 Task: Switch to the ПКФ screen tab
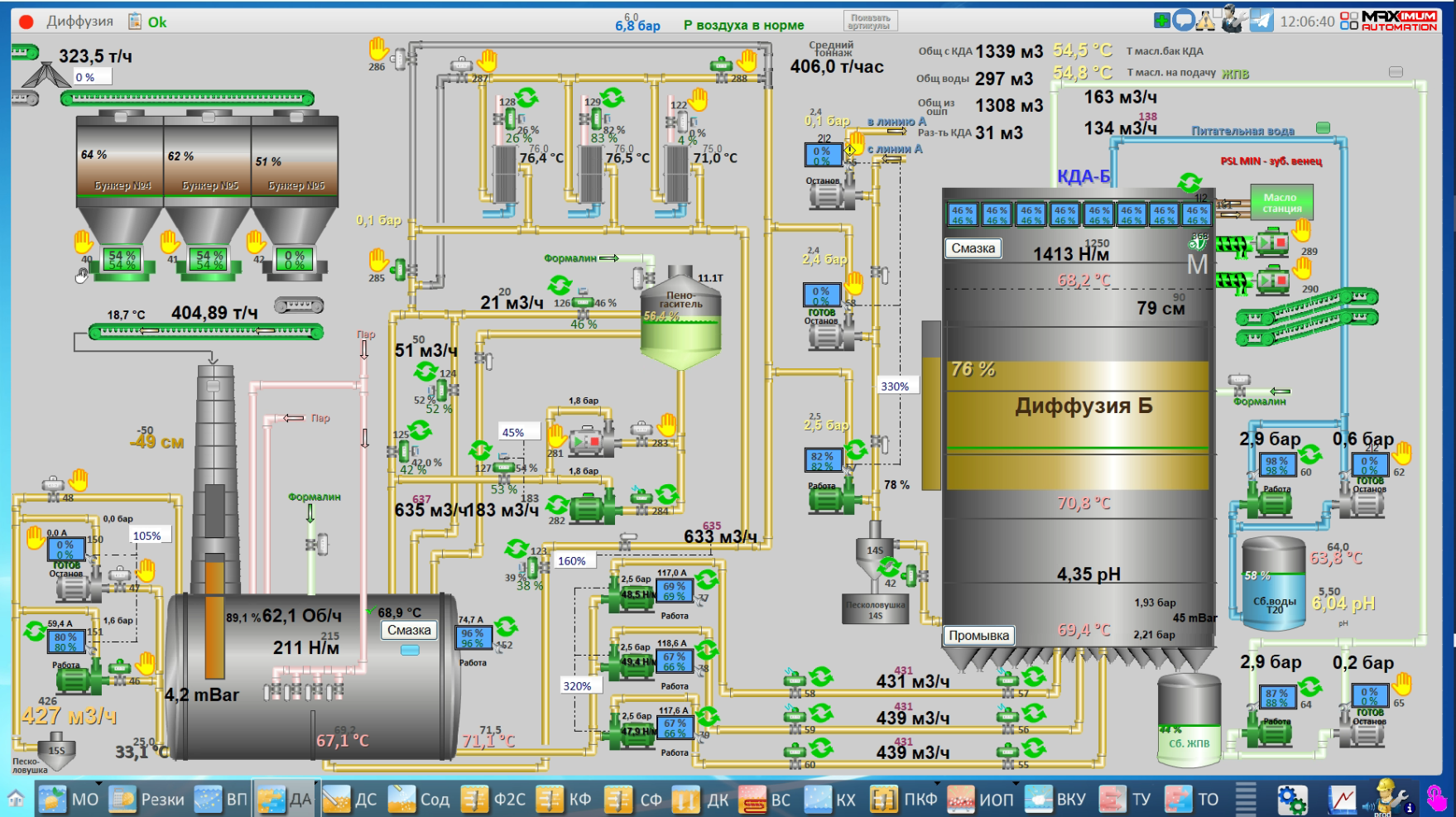click(x=904, y=800)
